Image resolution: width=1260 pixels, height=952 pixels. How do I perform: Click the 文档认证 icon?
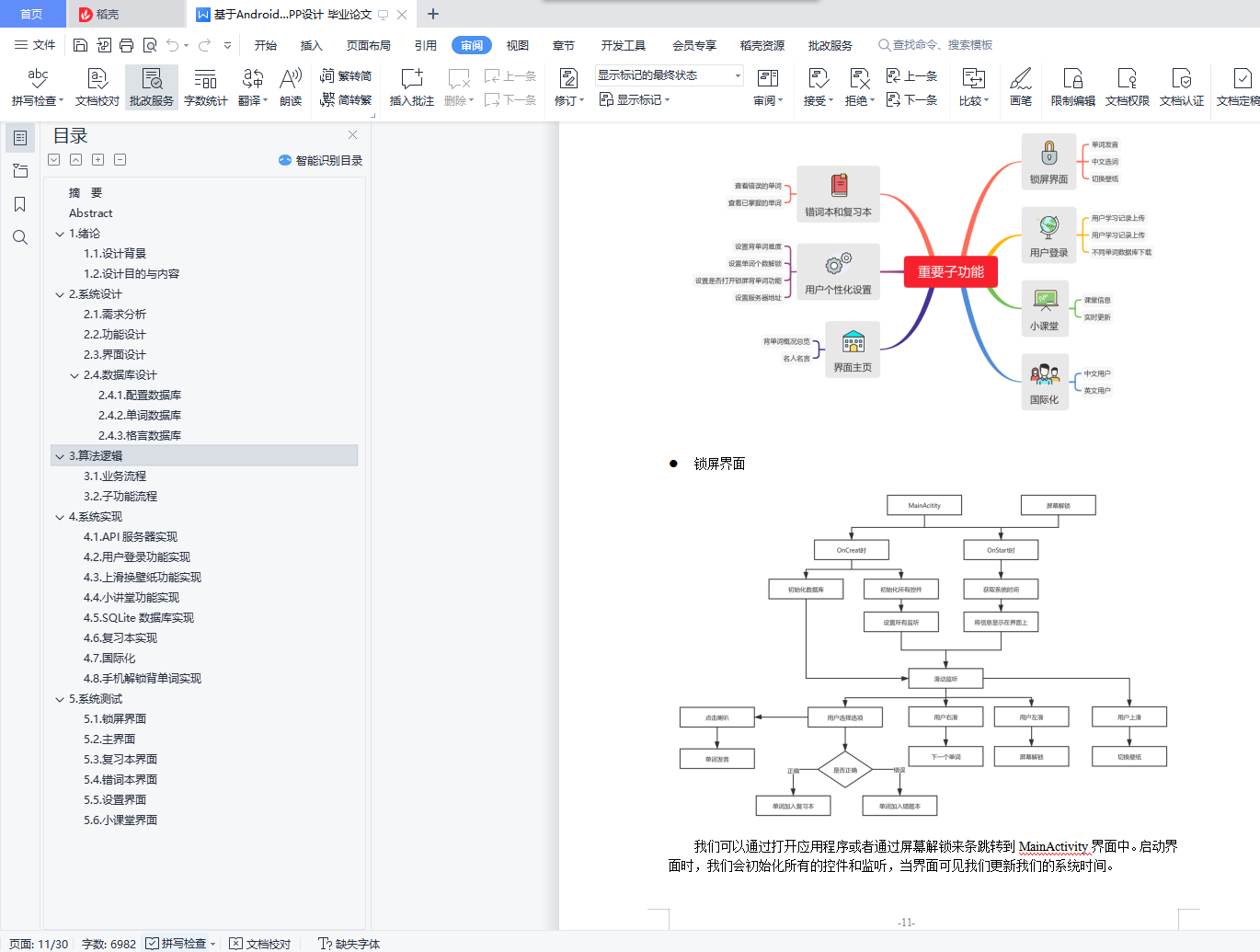pos(1182,87)
